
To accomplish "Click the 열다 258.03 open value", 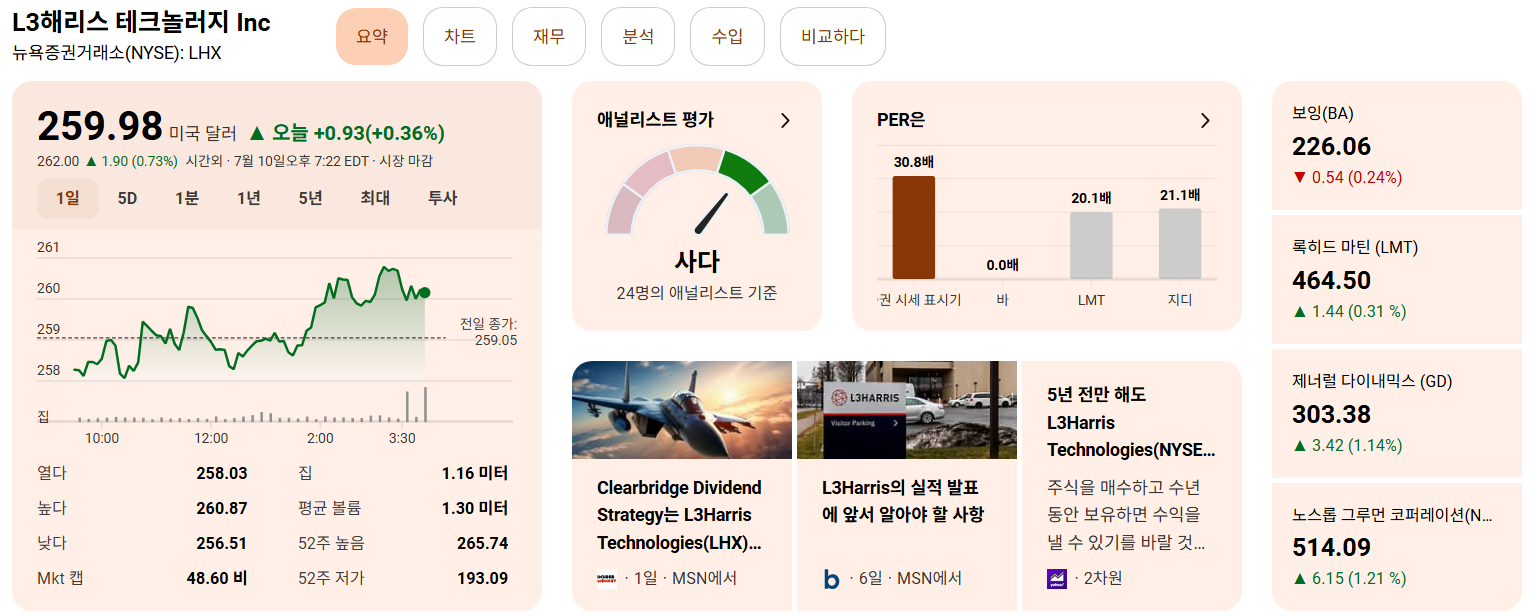I will pyautogui.click(x=222, y=473).
